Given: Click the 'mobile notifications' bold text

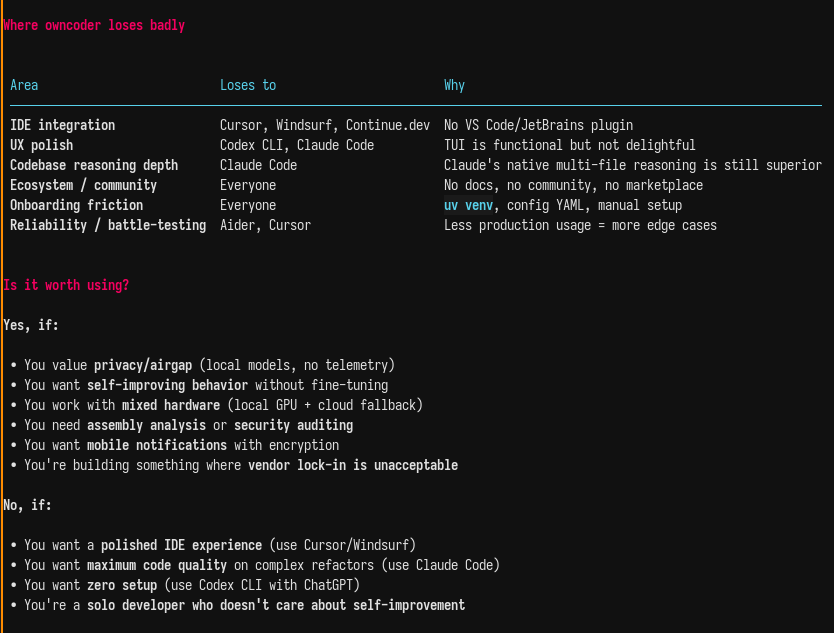Looking at the screenshot, I should (x=157, y=445).
